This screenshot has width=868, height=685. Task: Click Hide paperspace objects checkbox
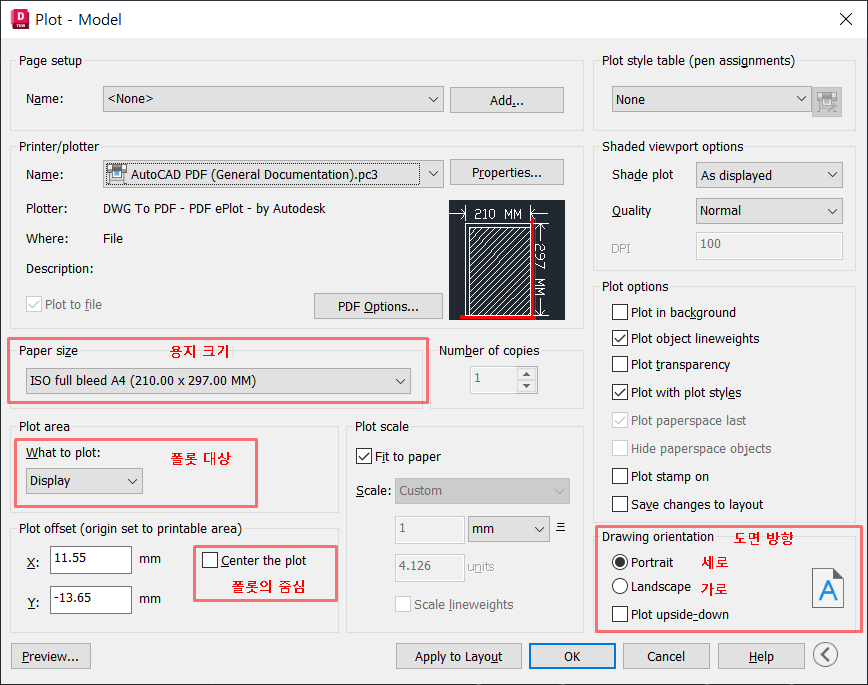click(619, 448)
